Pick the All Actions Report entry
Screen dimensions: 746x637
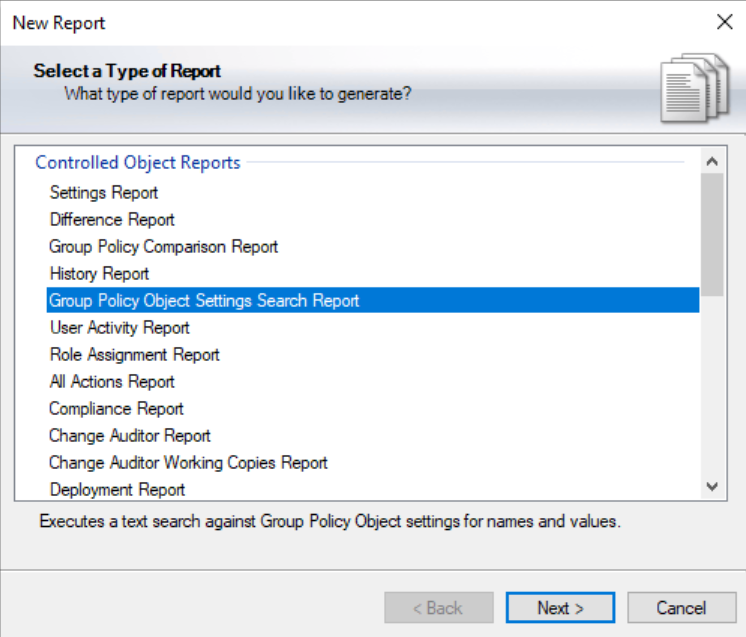pos(112,382)
